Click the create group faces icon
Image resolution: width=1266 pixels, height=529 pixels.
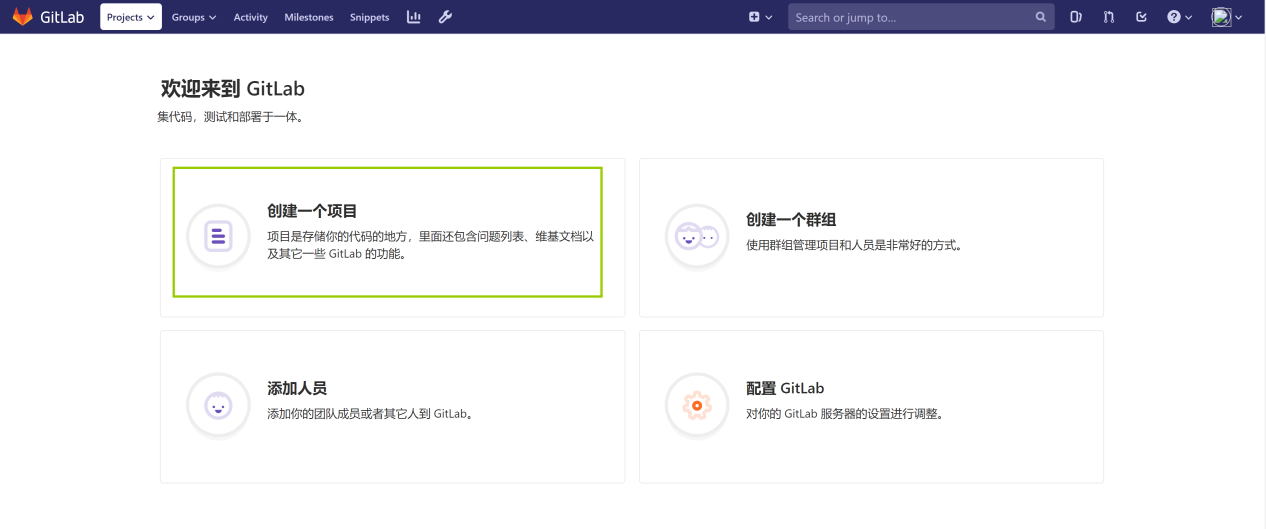pyautogui.click(x=697, y=236)
